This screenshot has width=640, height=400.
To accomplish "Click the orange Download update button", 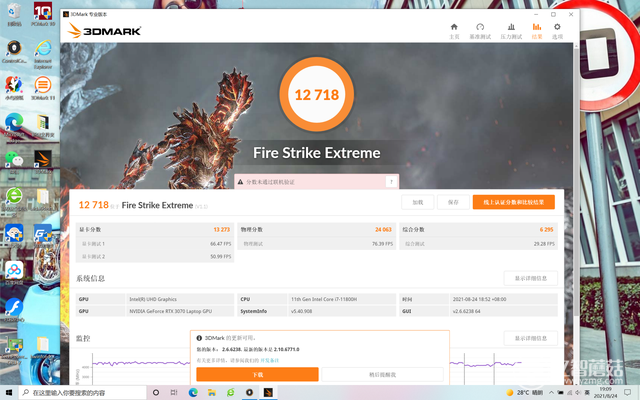I will 257,374.
